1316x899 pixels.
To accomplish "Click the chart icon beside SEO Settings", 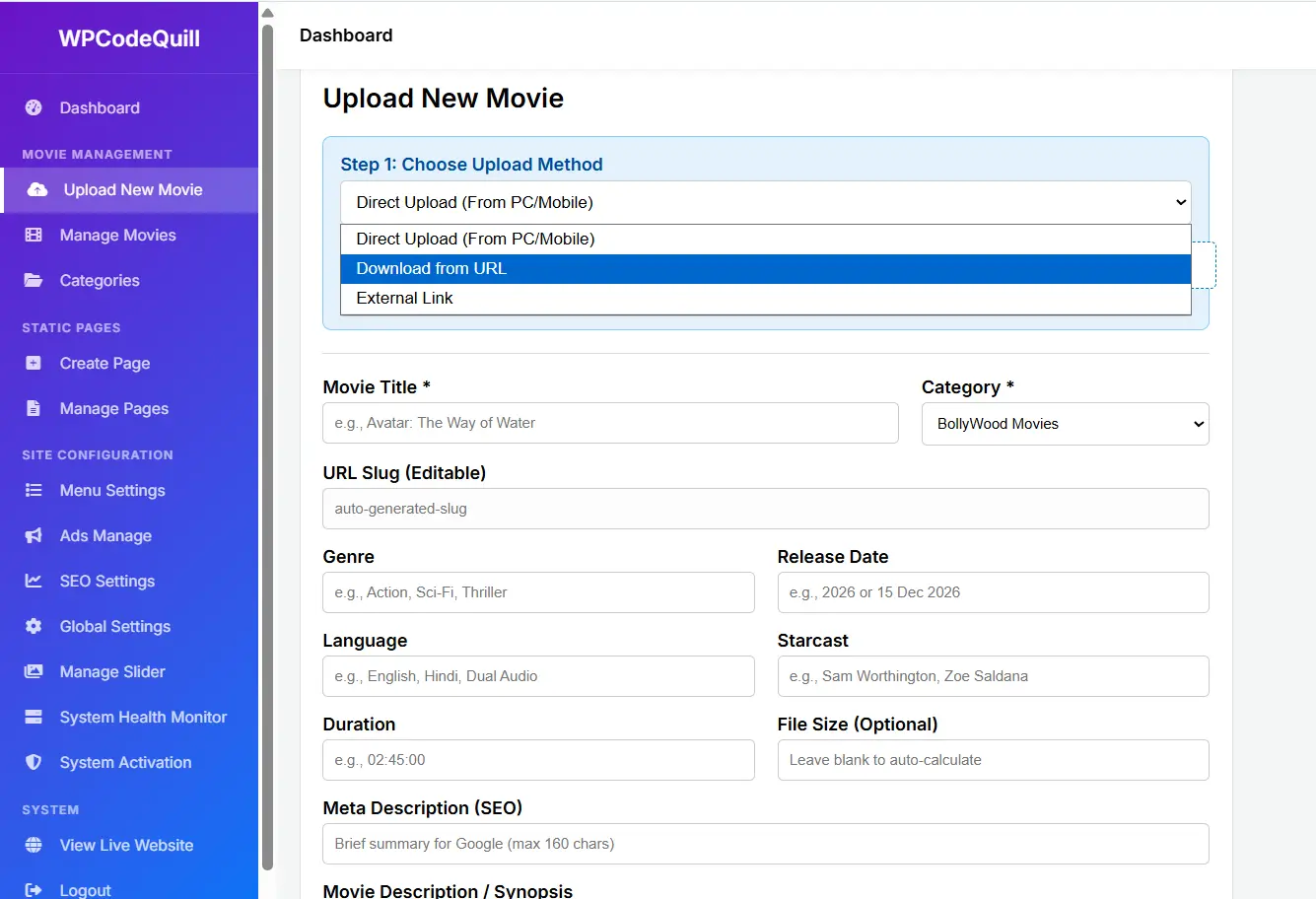I will pos(34,581).
